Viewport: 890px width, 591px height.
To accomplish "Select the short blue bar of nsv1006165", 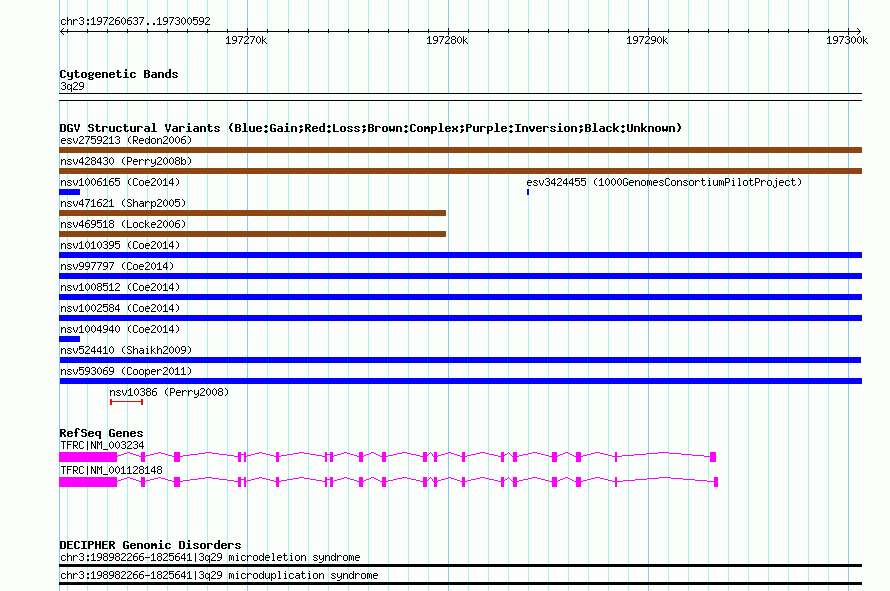I will [70, 192].
